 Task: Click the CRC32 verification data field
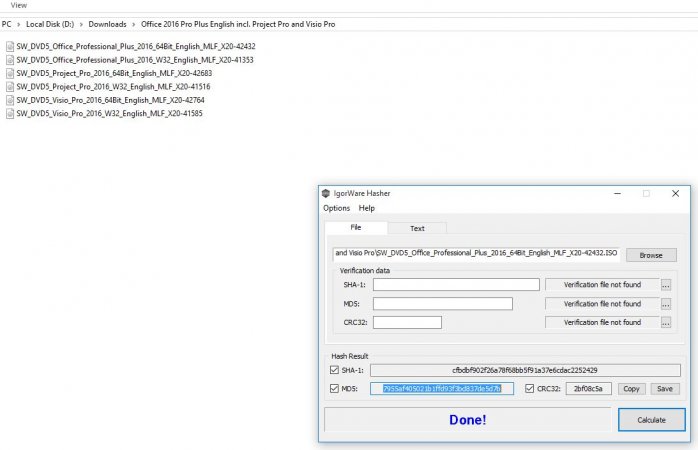407,323
